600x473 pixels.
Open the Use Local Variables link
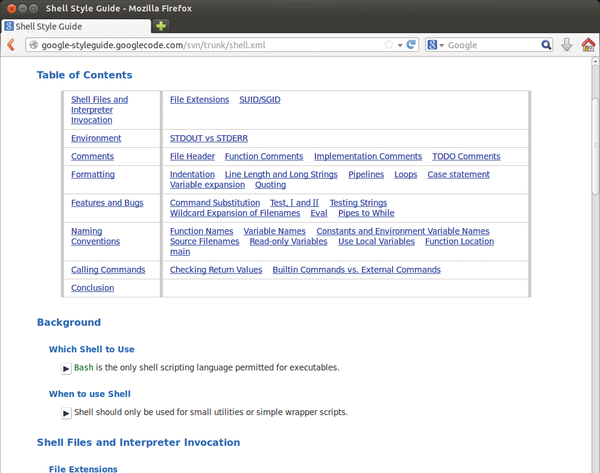376,241
